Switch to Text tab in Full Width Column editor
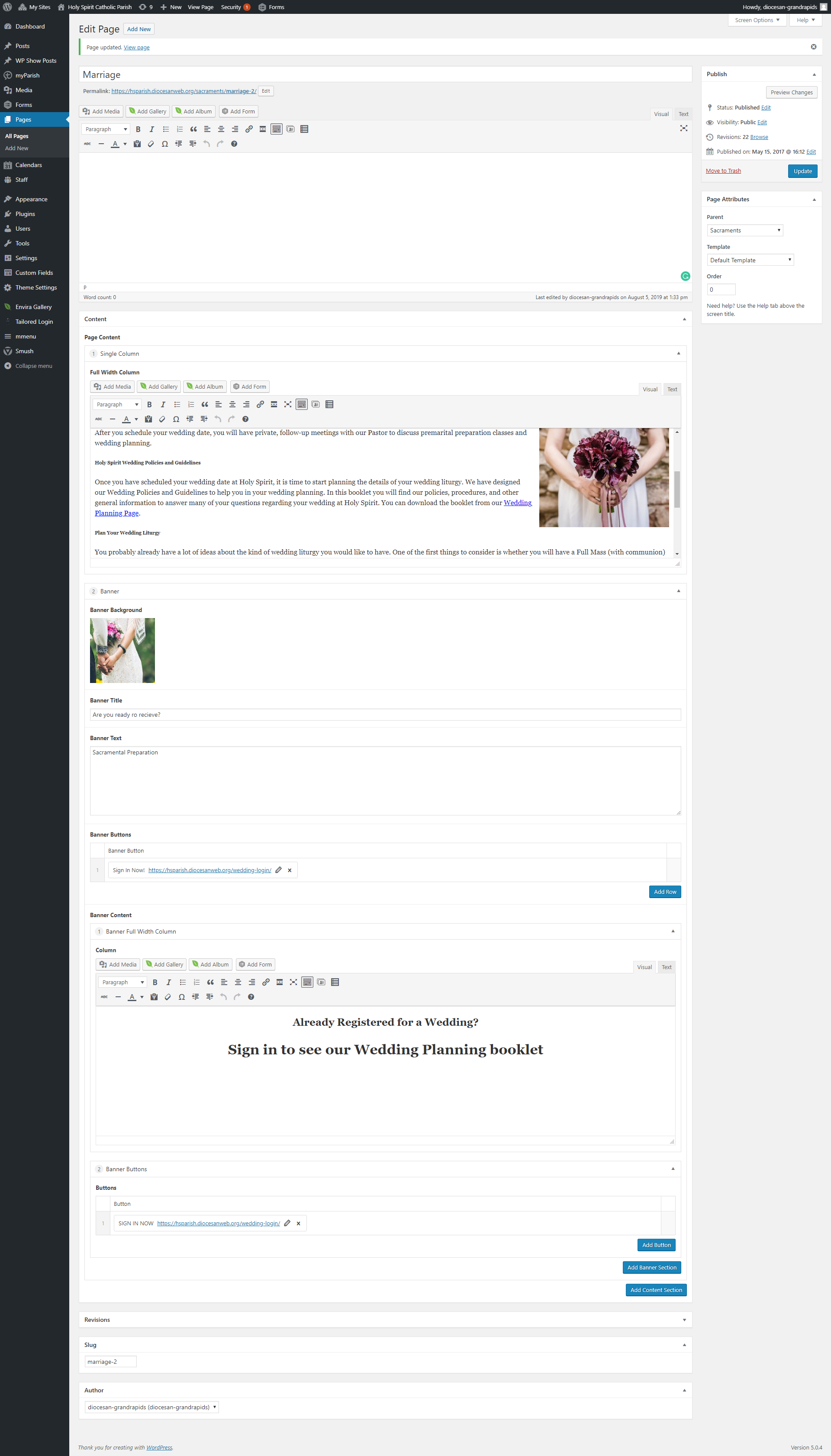Viewport: 831px width, 1456px height. (672, 389)
